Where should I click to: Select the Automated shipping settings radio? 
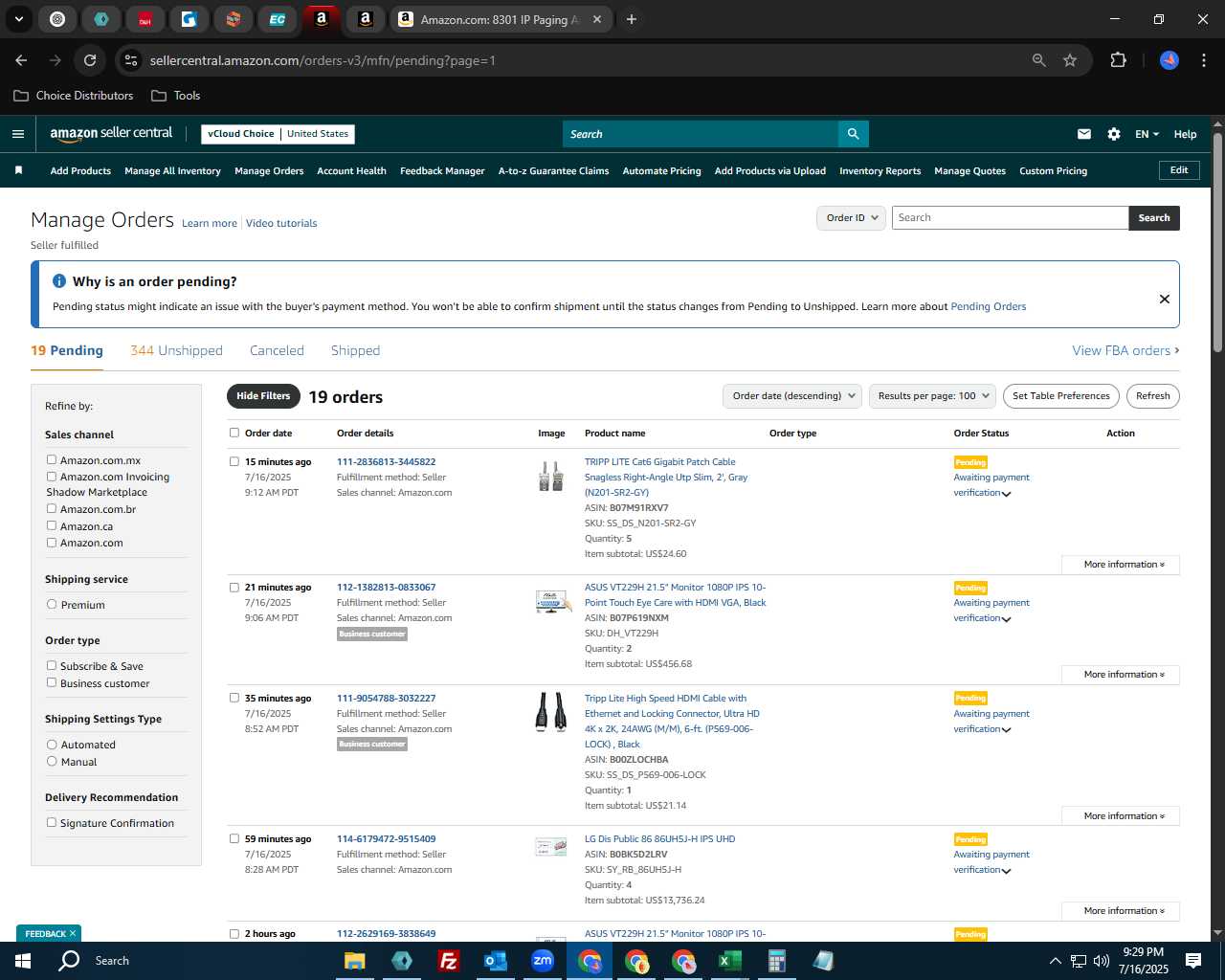52,744
